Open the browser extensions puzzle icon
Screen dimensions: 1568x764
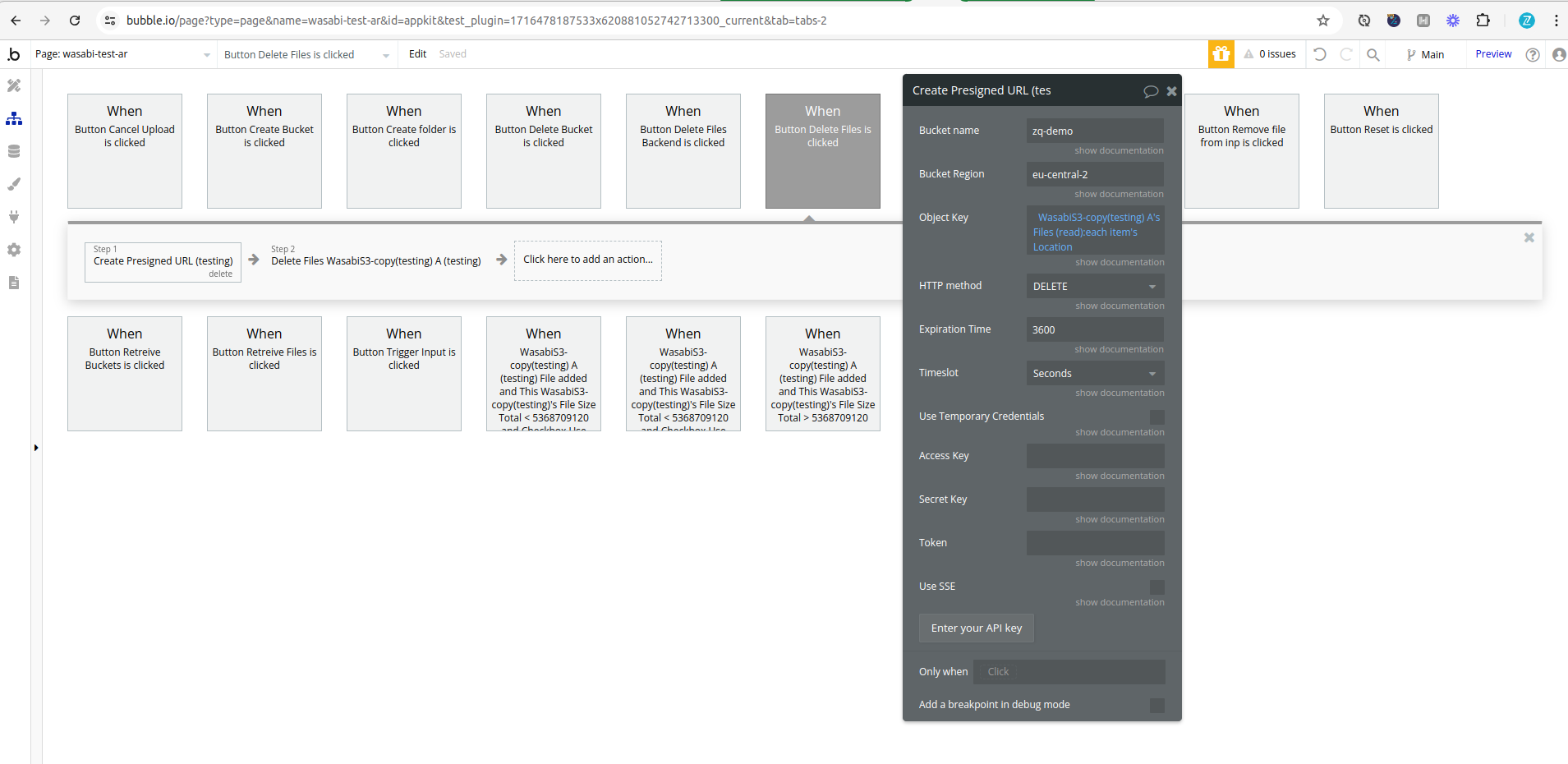click(1483, 21)
